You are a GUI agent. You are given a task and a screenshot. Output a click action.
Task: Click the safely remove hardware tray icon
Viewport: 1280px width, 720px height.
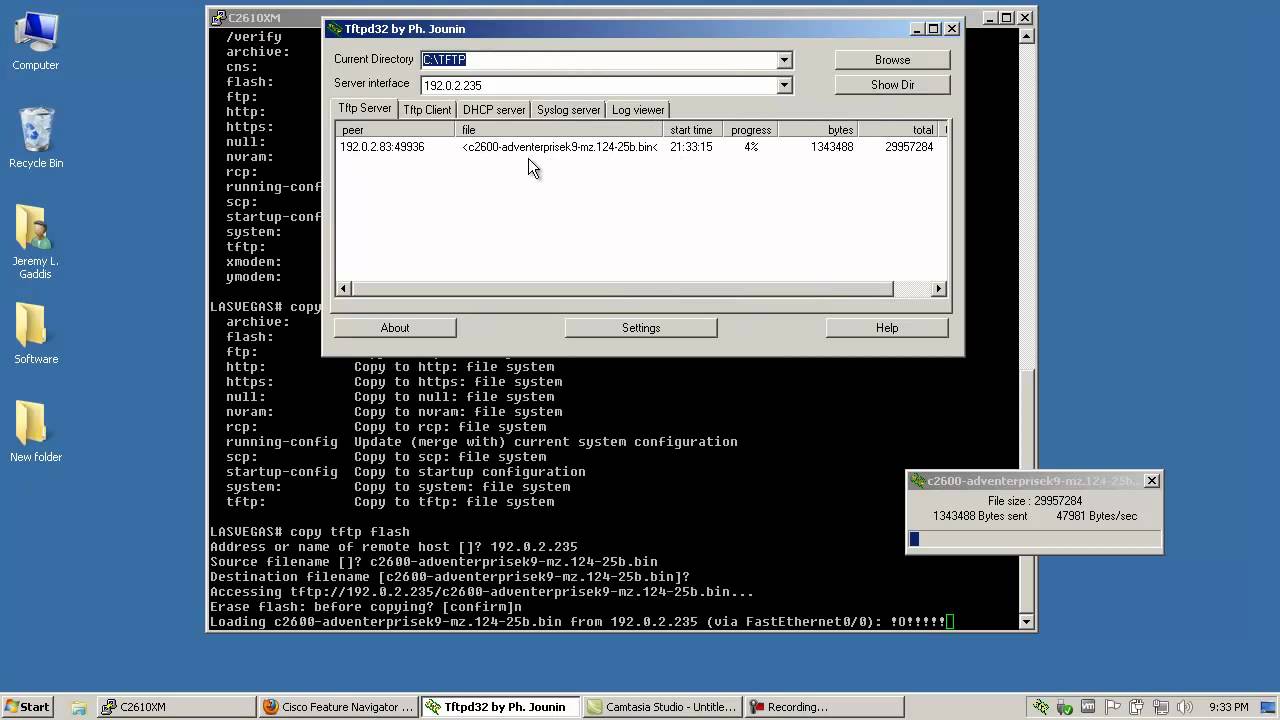pos(1065,707)
